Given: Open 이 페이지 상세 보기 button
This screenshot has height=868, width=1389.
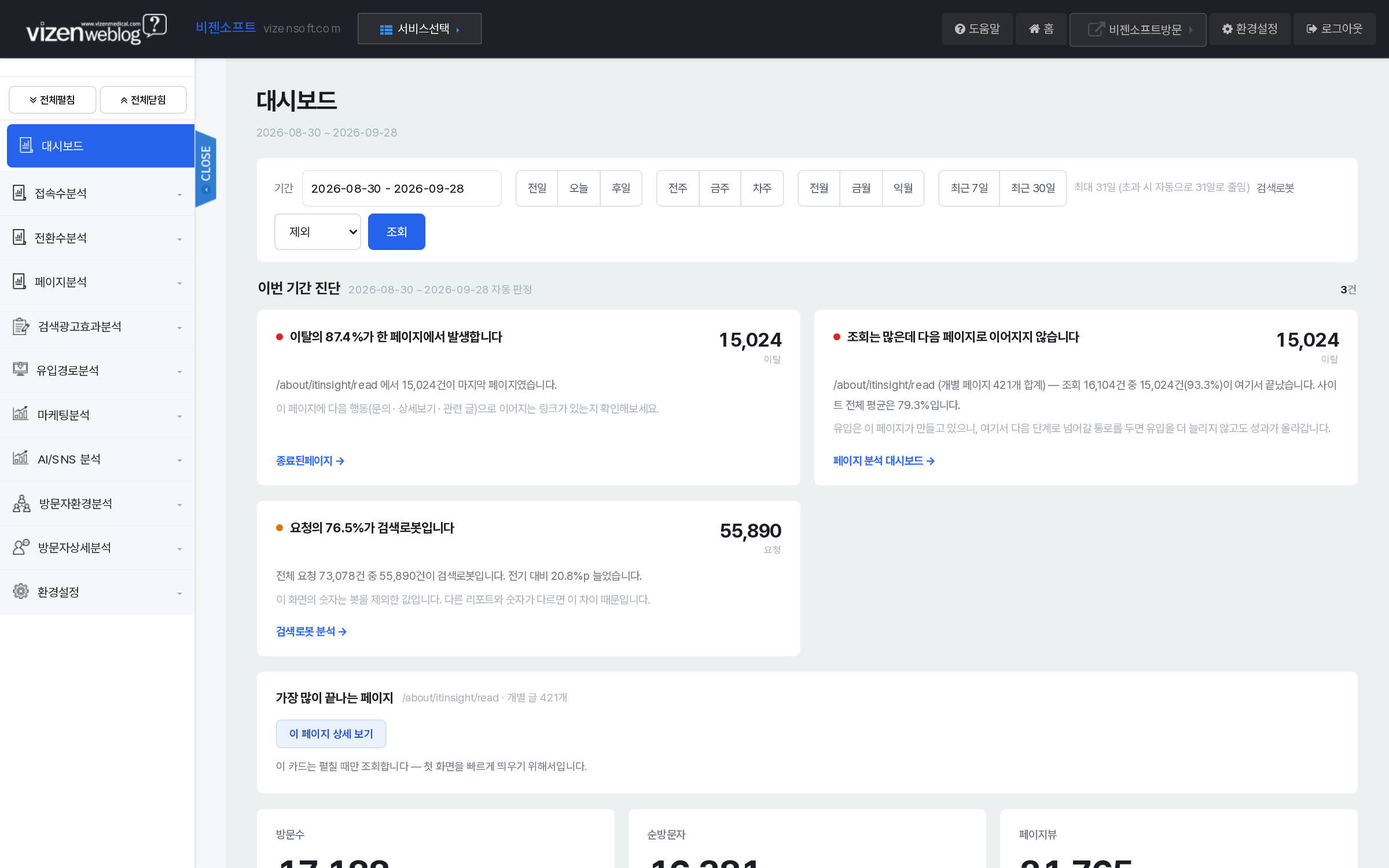Looking at the screenshot, I should coord(331,734).
